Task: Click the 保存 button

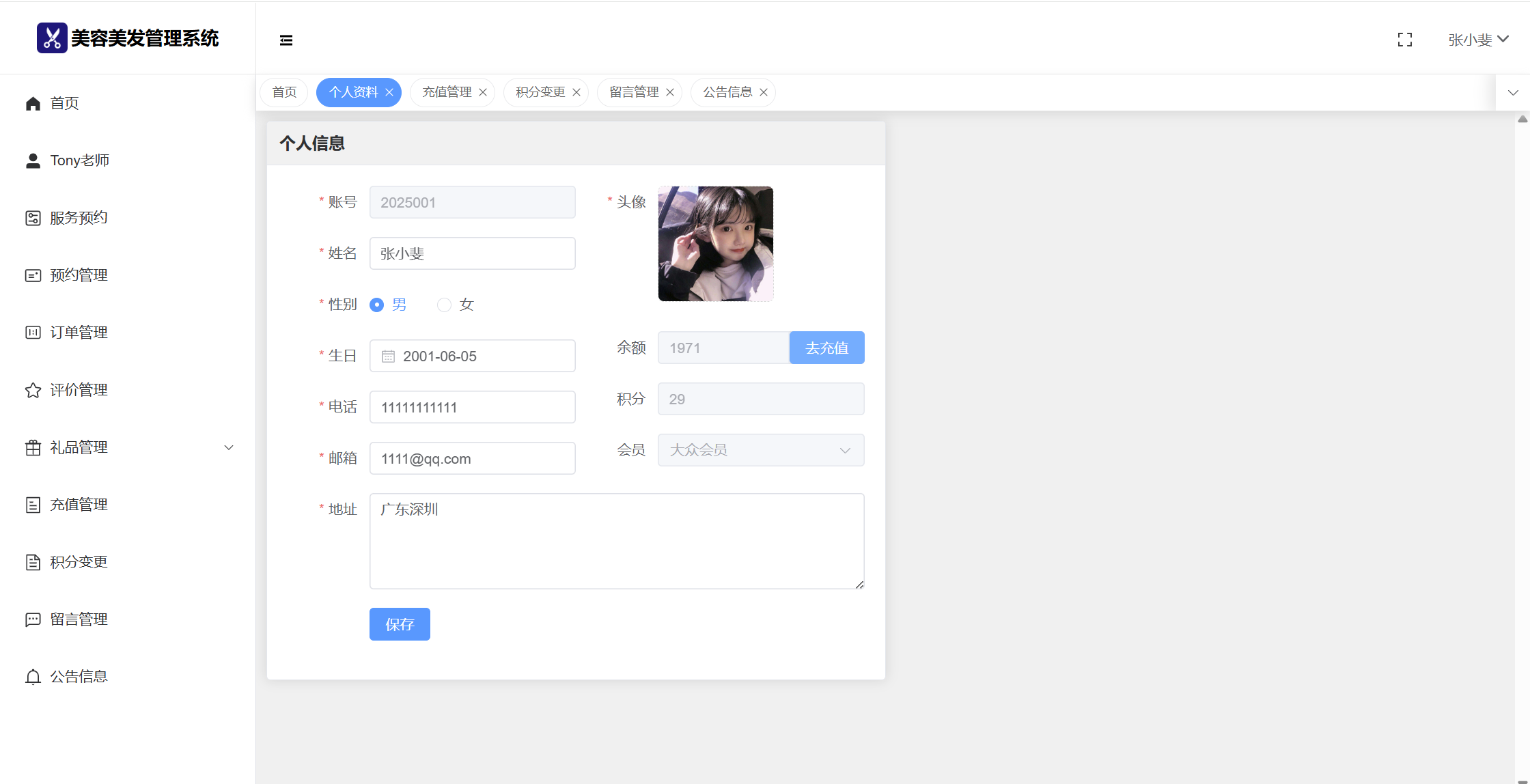Action: (x=400, y=624)
